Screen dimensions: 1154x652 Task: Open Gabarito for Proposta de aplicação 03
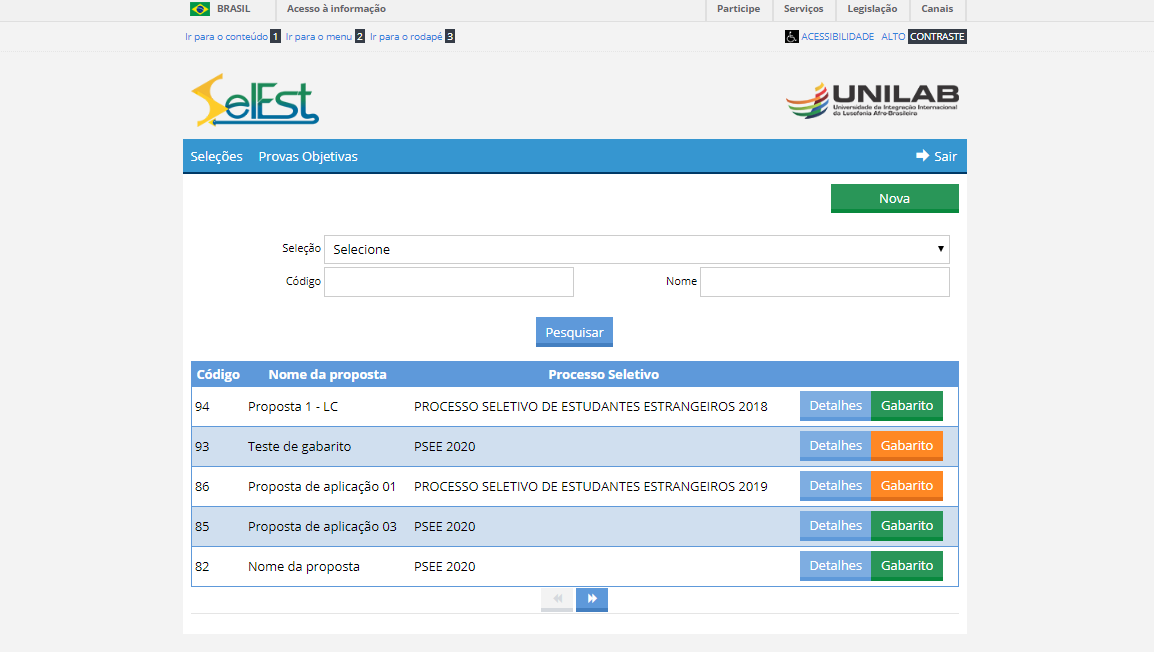point(906,526)
